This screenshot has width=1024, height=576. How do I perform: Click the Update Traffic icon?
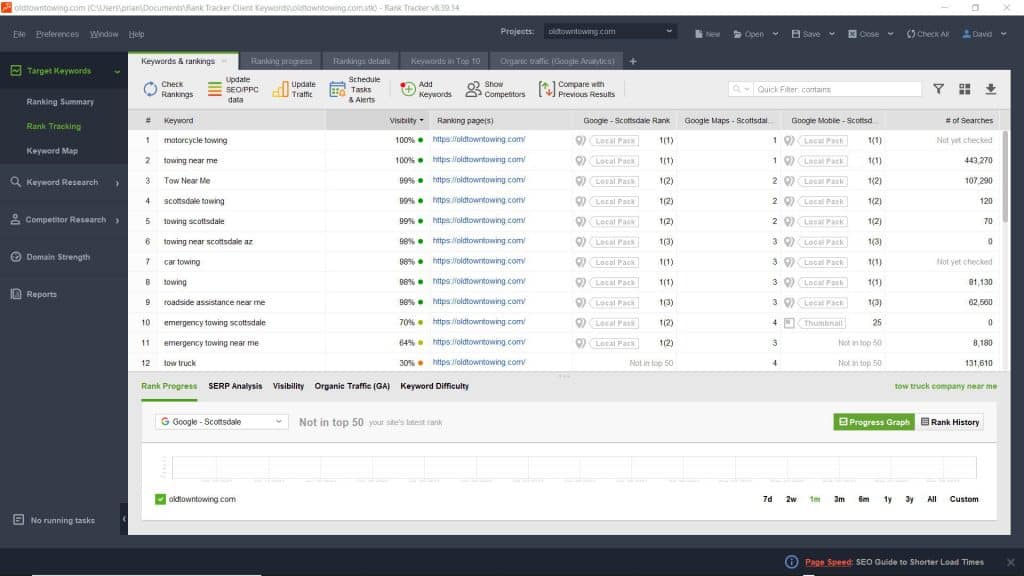280,89
